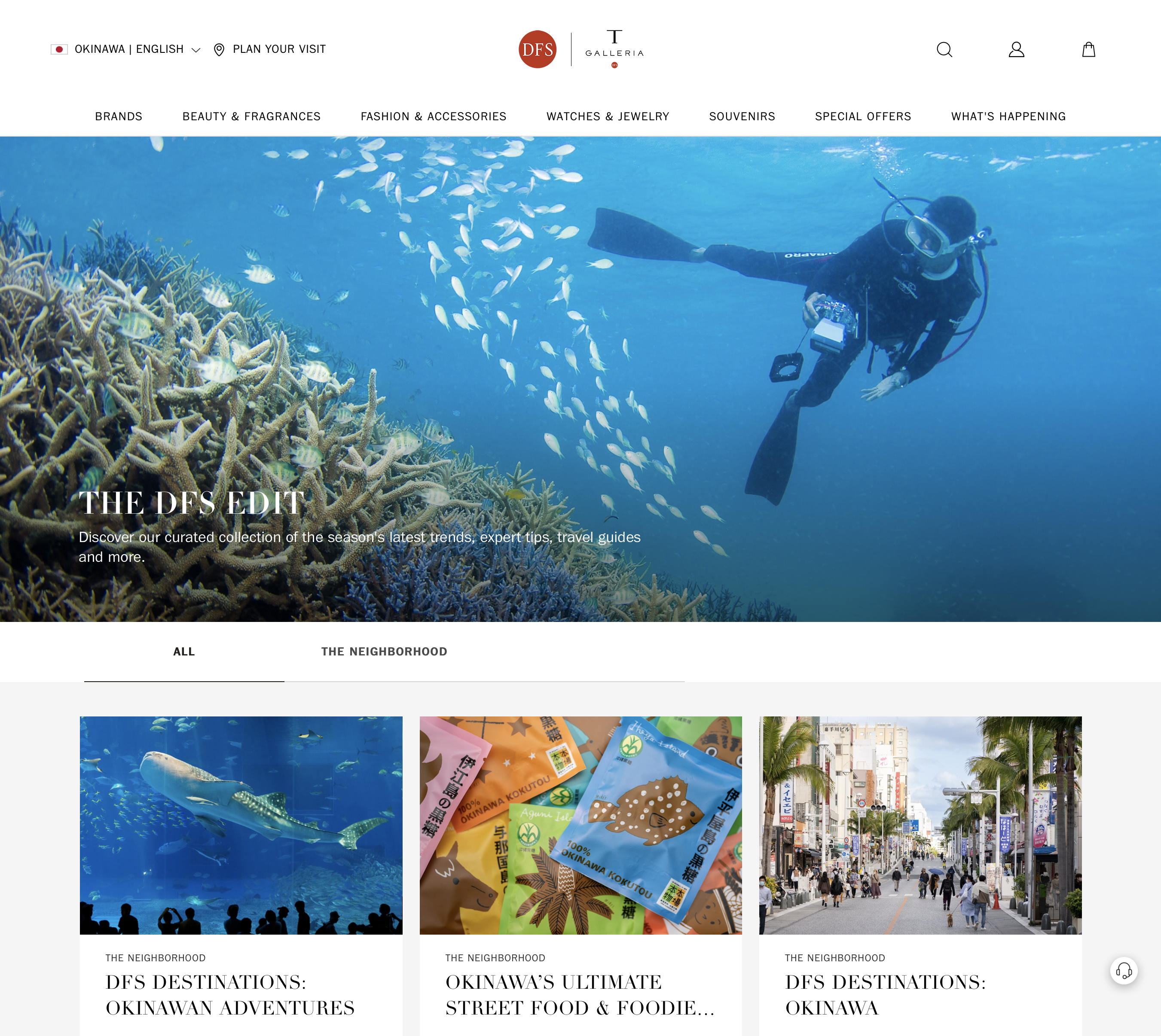
Task: Open the Beauty & Fragrances menu
Action: [251, 116]
